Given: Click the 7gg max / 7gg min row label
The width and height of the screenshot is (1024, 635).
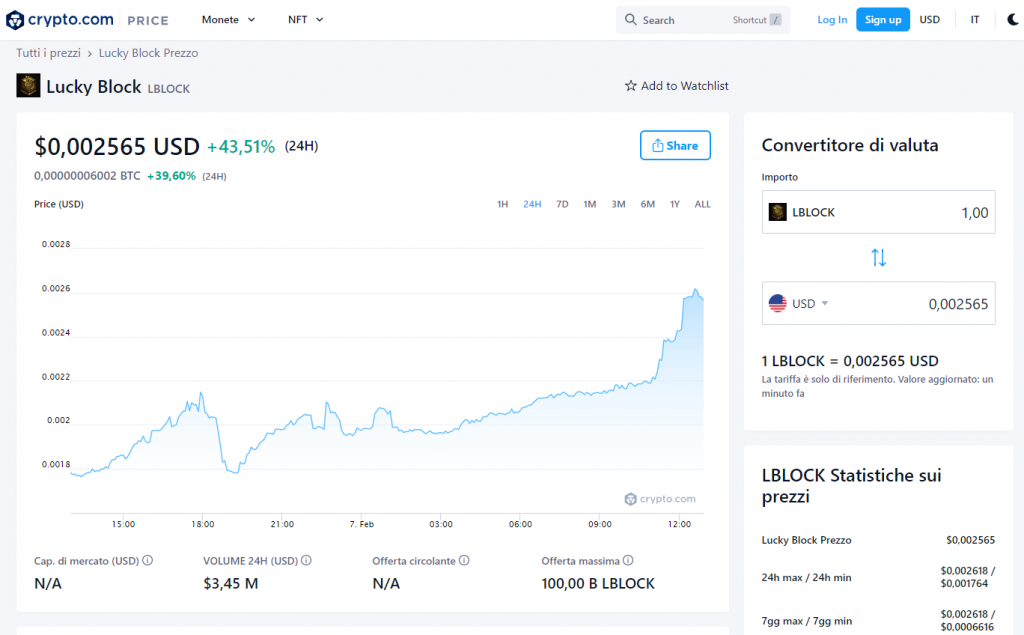Looking at the screenshot, I should click(x=807, y=621).
